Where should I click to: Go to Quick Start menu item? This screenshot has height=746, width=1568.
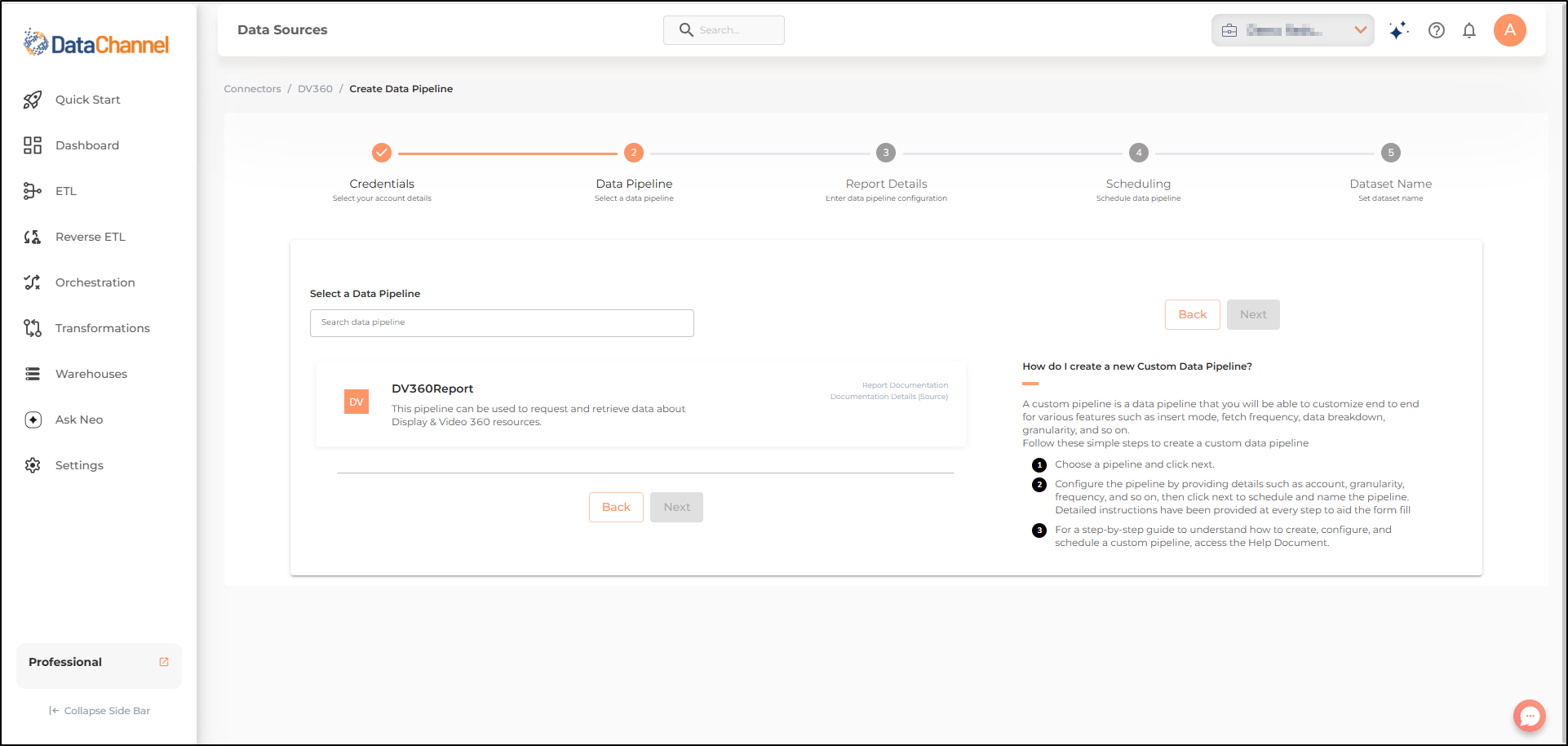click(88, 100)
